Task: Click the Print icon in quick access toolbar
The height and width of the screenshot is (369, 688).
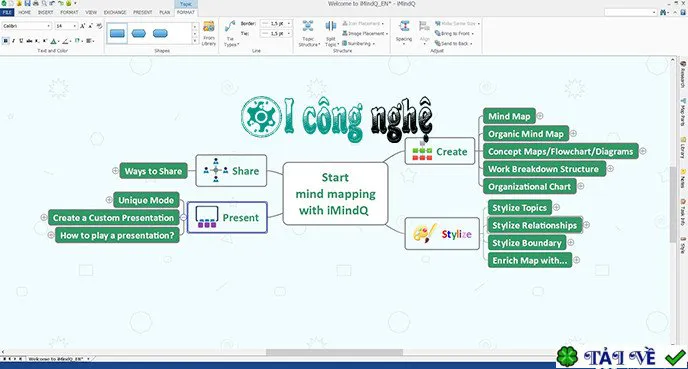Action: click(x=36, y=3)
